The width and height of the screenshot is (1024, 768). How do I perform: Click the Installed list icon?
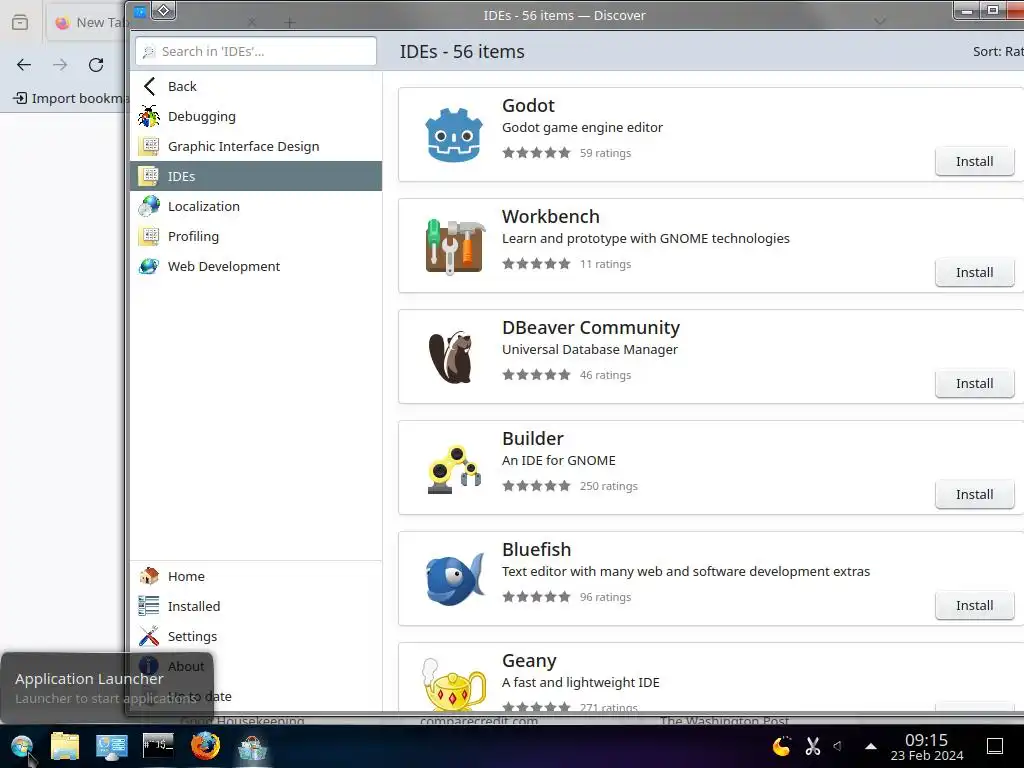[x=149, y=606]
